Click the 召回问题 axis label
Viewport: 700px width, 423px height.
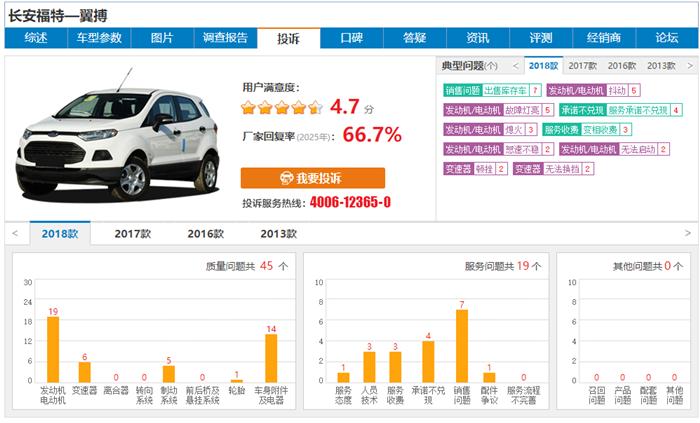(596, 395)
